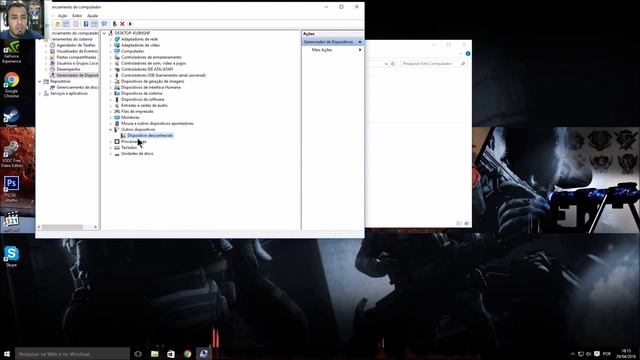Image resolution: width=640 pixels, height=360 pixels.
Task: Click the Monitores category text
Action: (130, 118)
